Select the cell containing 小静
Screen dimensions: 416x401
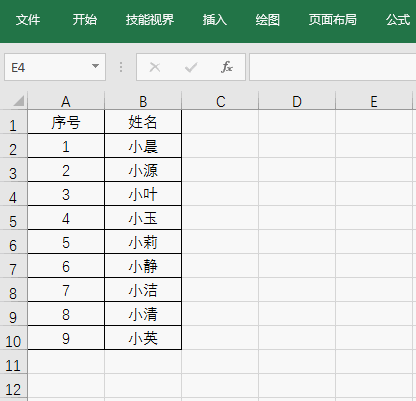coord(143,266)
